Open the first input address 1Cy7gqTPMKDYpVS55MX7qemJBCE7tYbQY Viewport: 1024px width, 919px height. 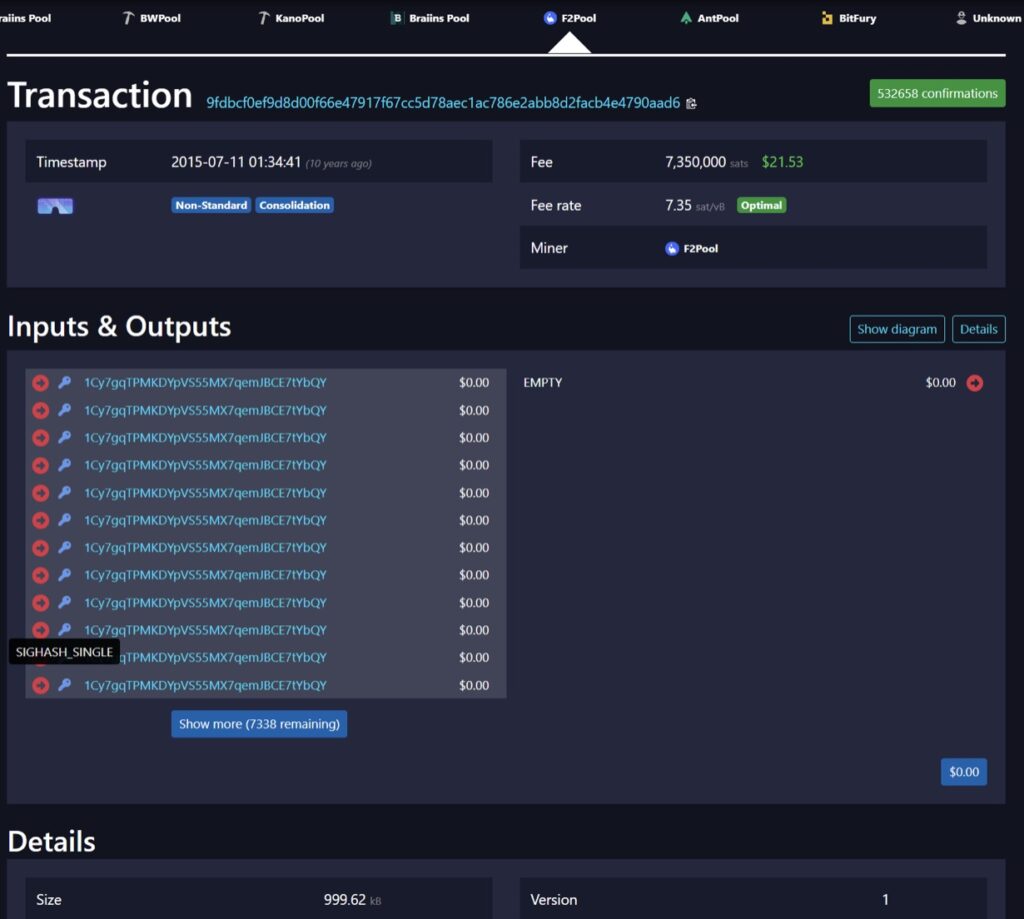coord(205,383)
